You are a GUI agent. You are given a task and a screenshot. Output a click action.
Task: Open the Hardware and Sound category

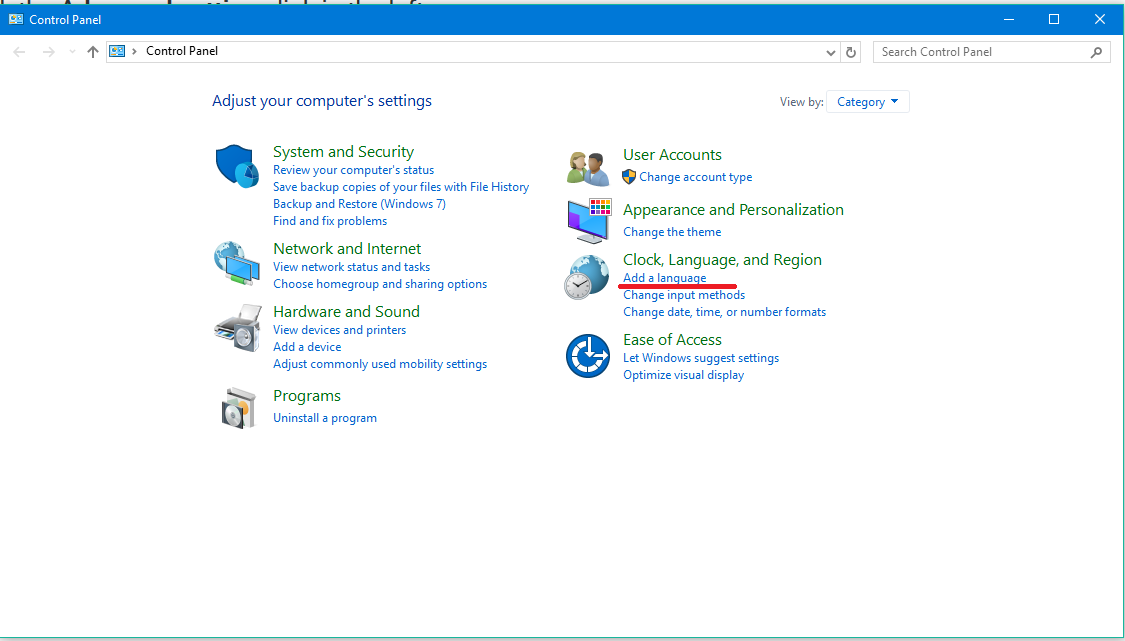[x=346, y=312]
